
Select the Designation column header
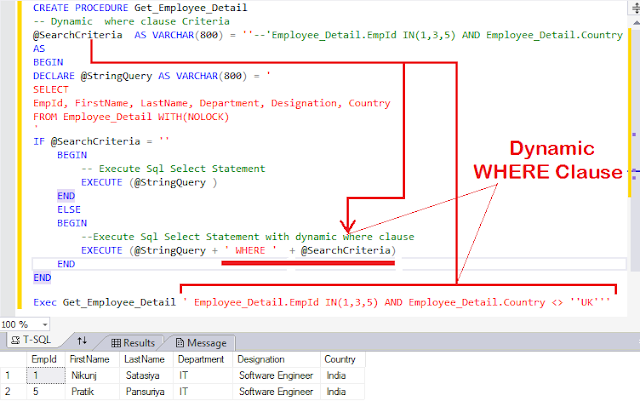click(x=276, y=359)
